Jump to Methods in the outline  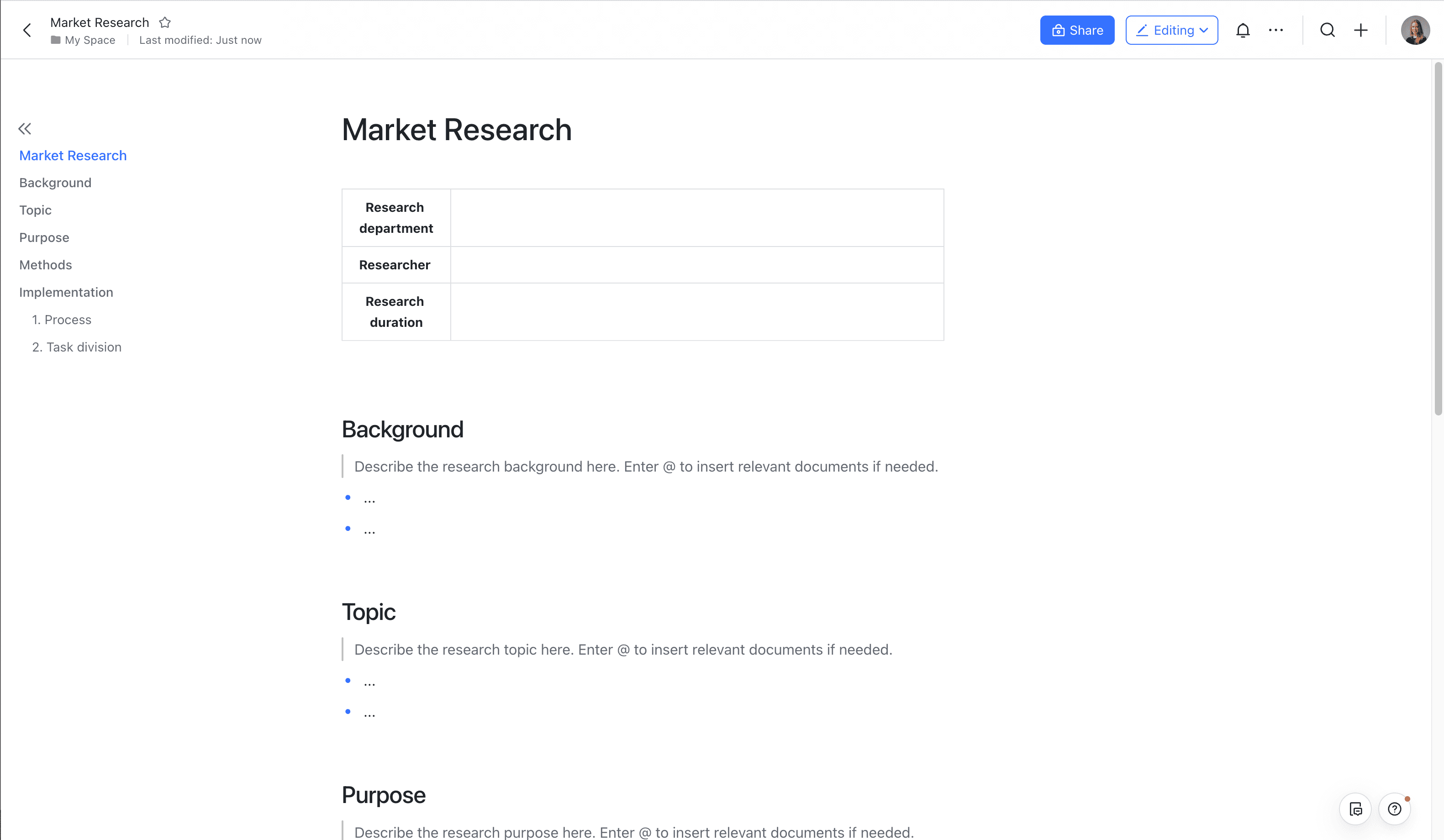pyautogui.click(x=45, y=265)
